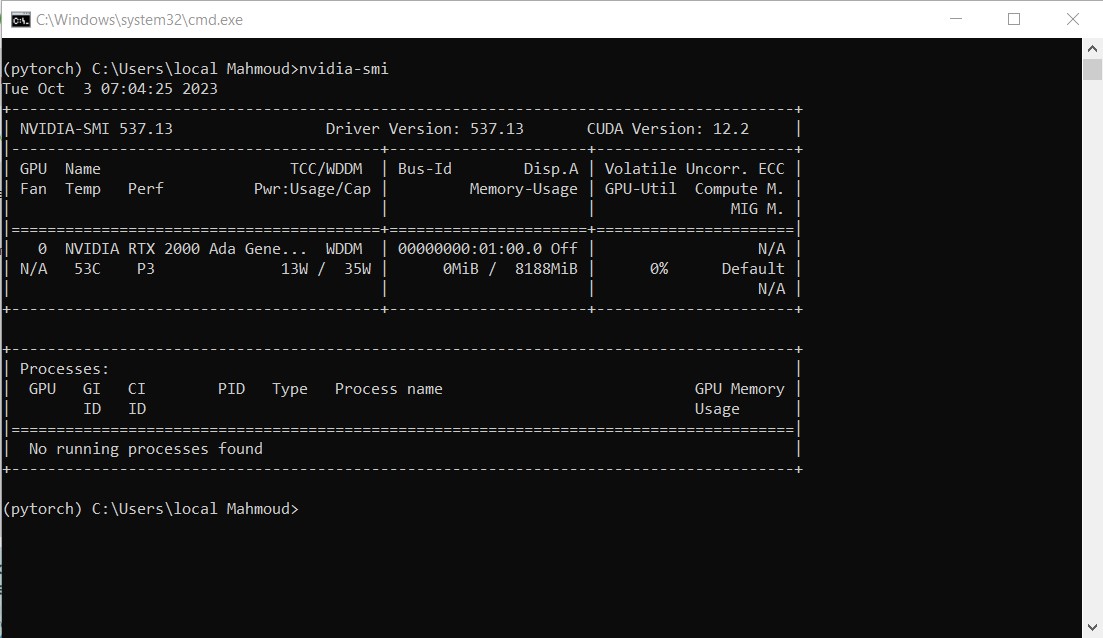
Task: Click the empty scrollbar track below thumb
Action: [1092, 350]
